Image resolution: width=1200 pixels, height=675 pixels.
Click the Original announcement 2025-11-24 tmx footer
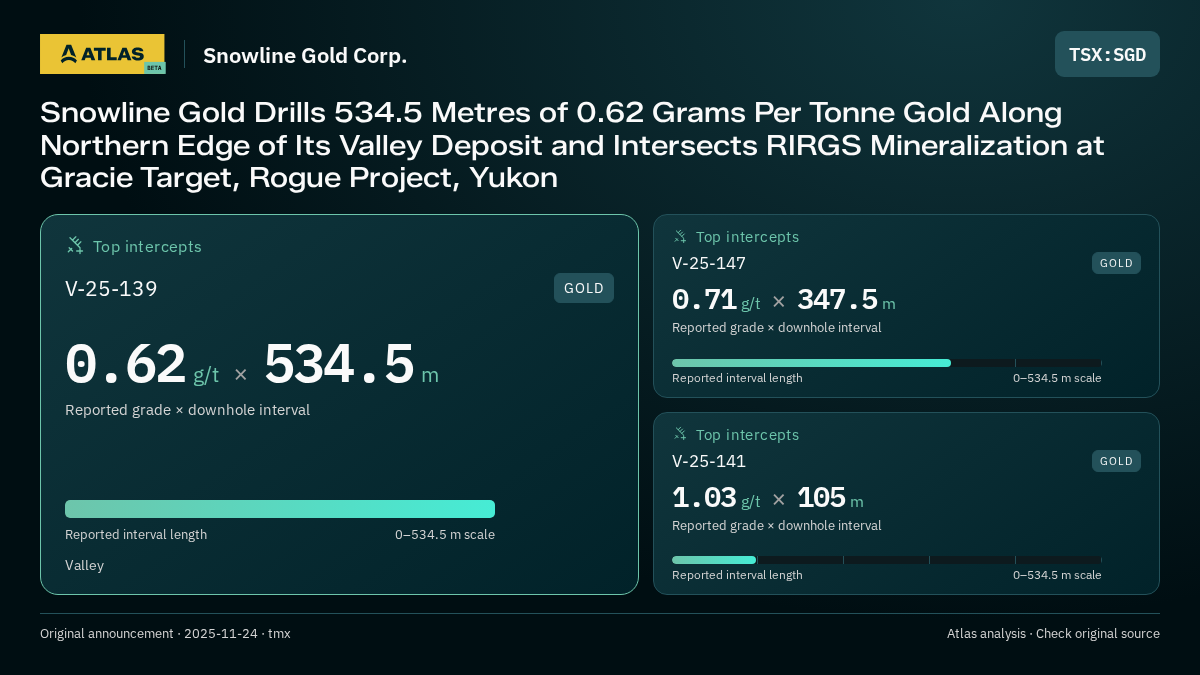[x=165, y=634]
